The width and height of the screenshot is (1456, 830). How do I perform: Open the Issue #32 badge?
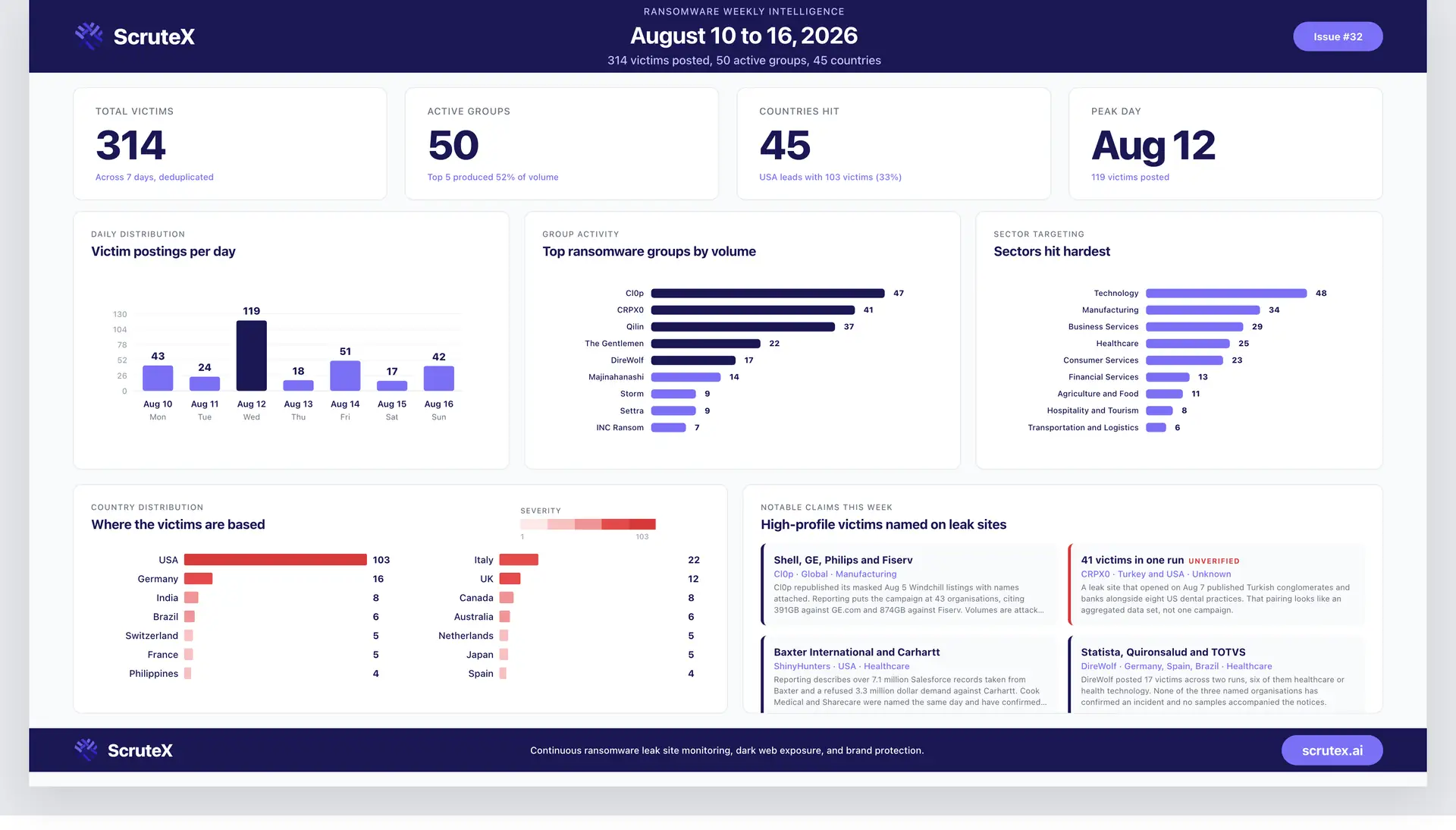coord(1338,36)
